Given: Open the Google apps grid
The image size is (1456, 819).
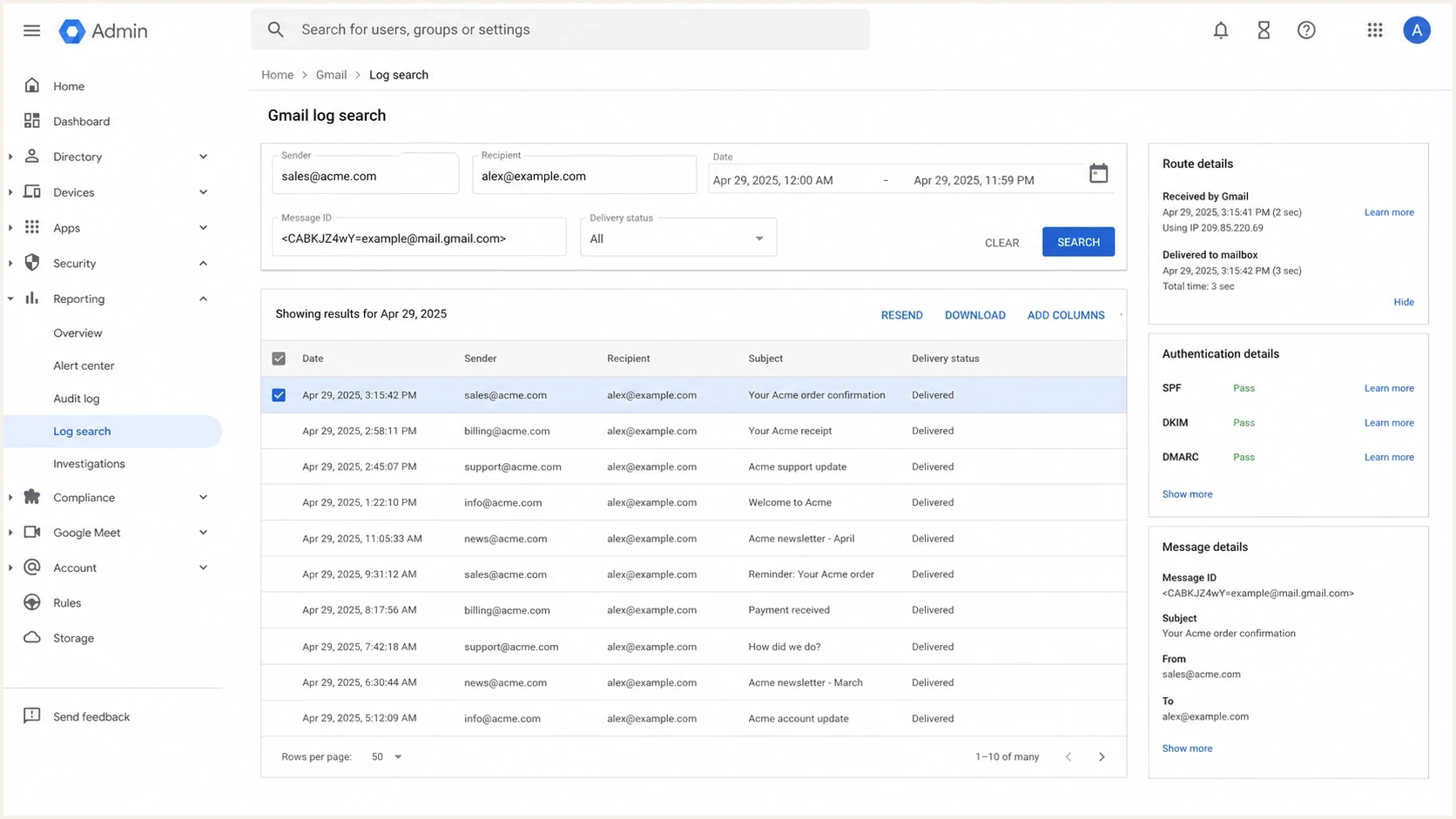Looking at the screenshot, I should [x=1375, y=30].
